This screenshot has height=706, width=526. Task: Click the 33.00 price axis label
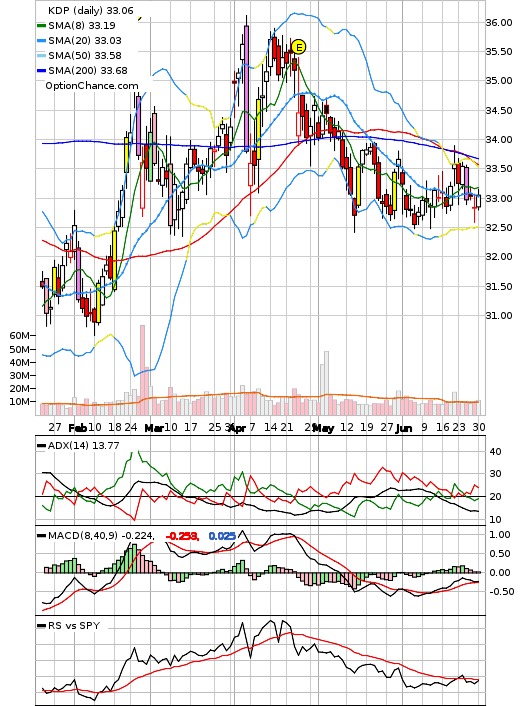(x=499, y=199)
